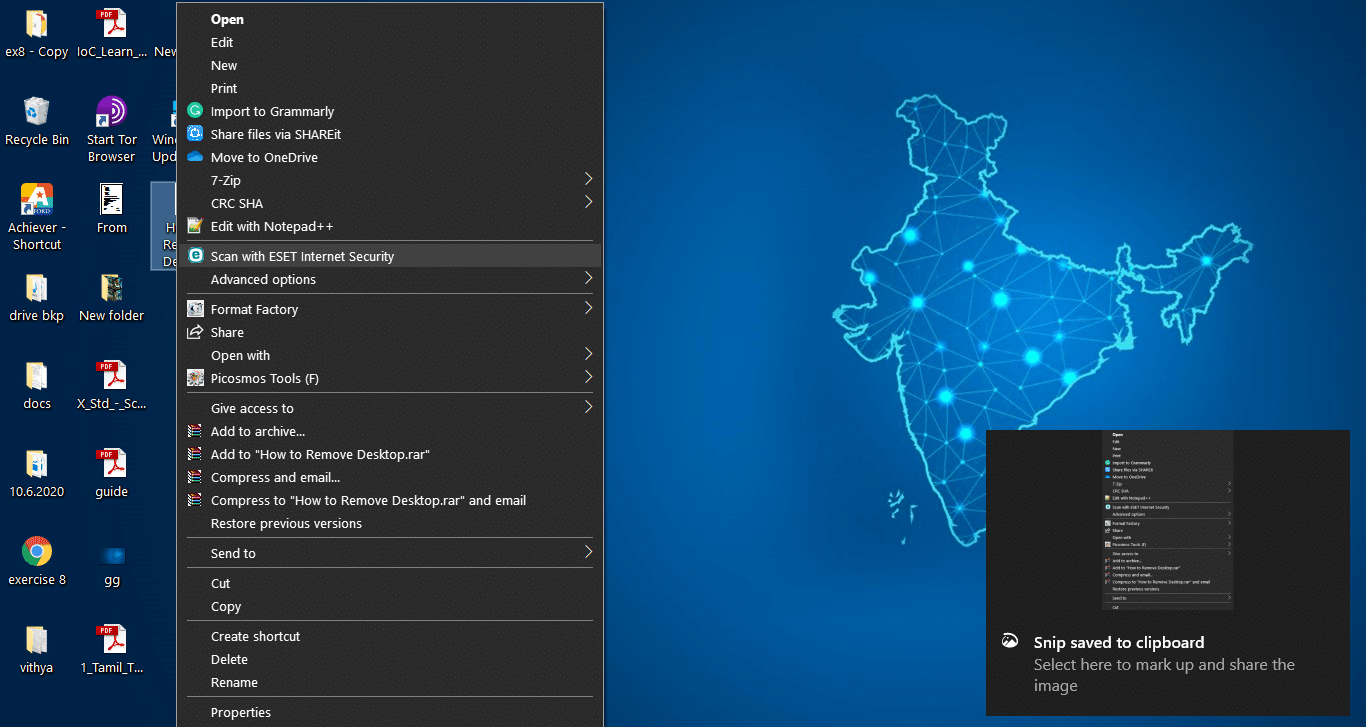The image size is (1366, 727).
Task: Expand the Open with submenu
Action: 588,355
